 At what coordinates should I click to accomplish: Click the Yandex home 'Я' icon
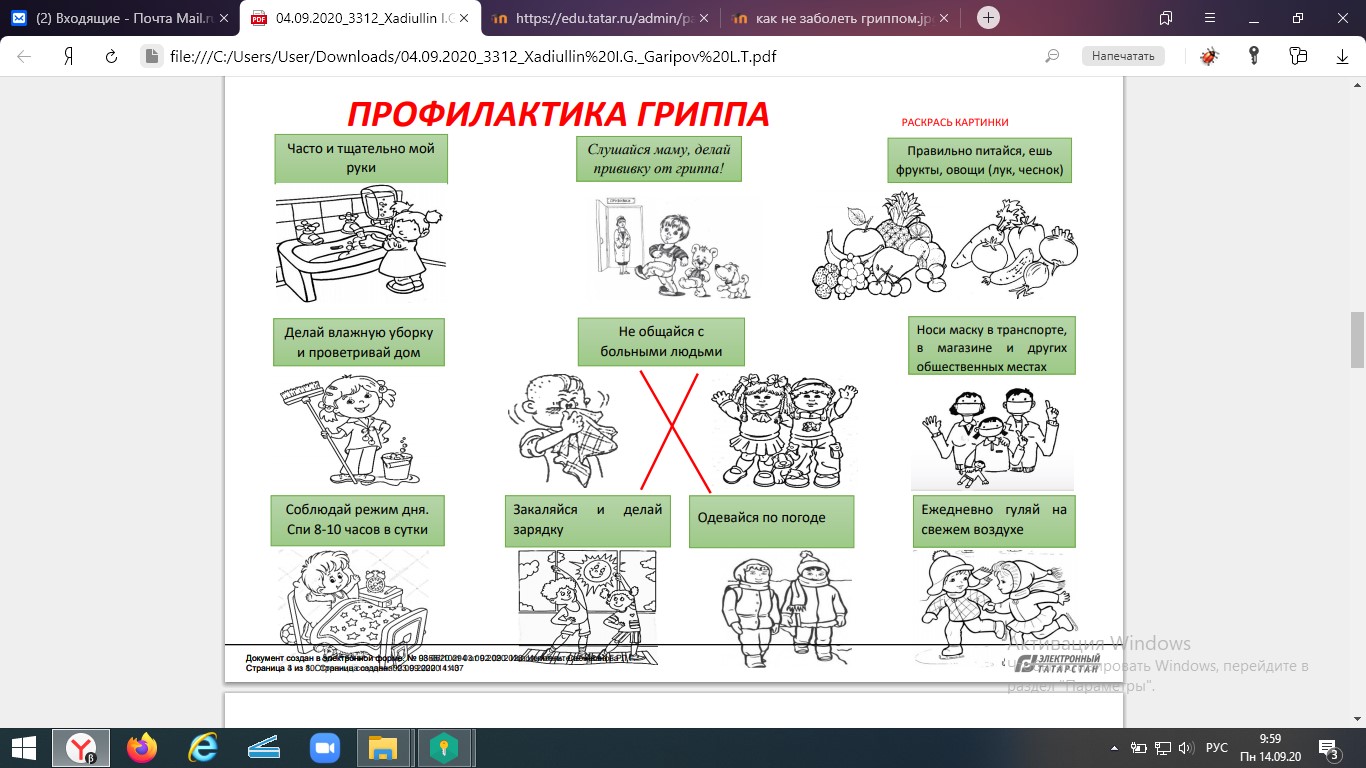click(69, 56)
